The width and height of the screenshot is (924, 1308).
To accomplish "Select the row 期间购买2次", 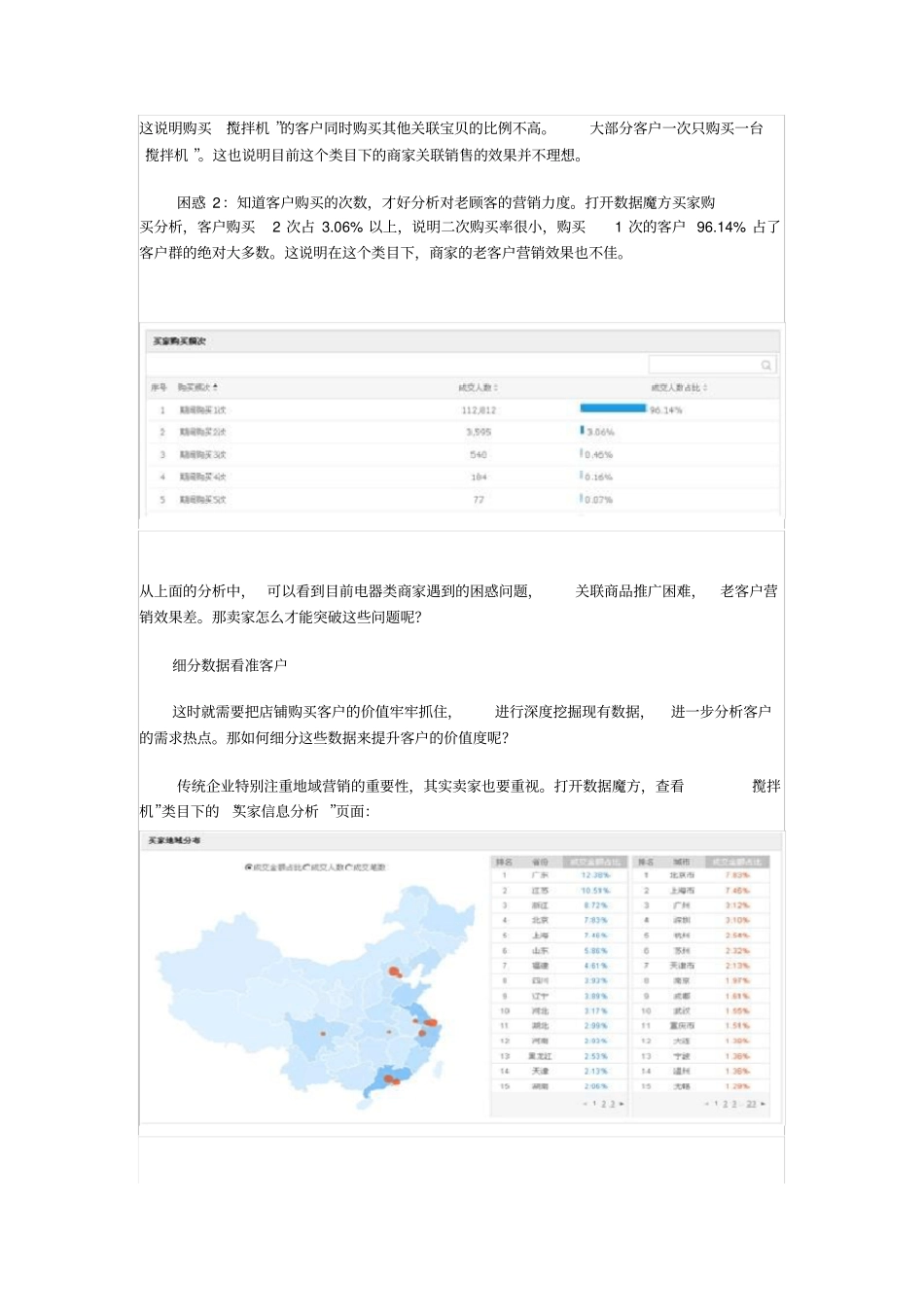I will point(462,432).
